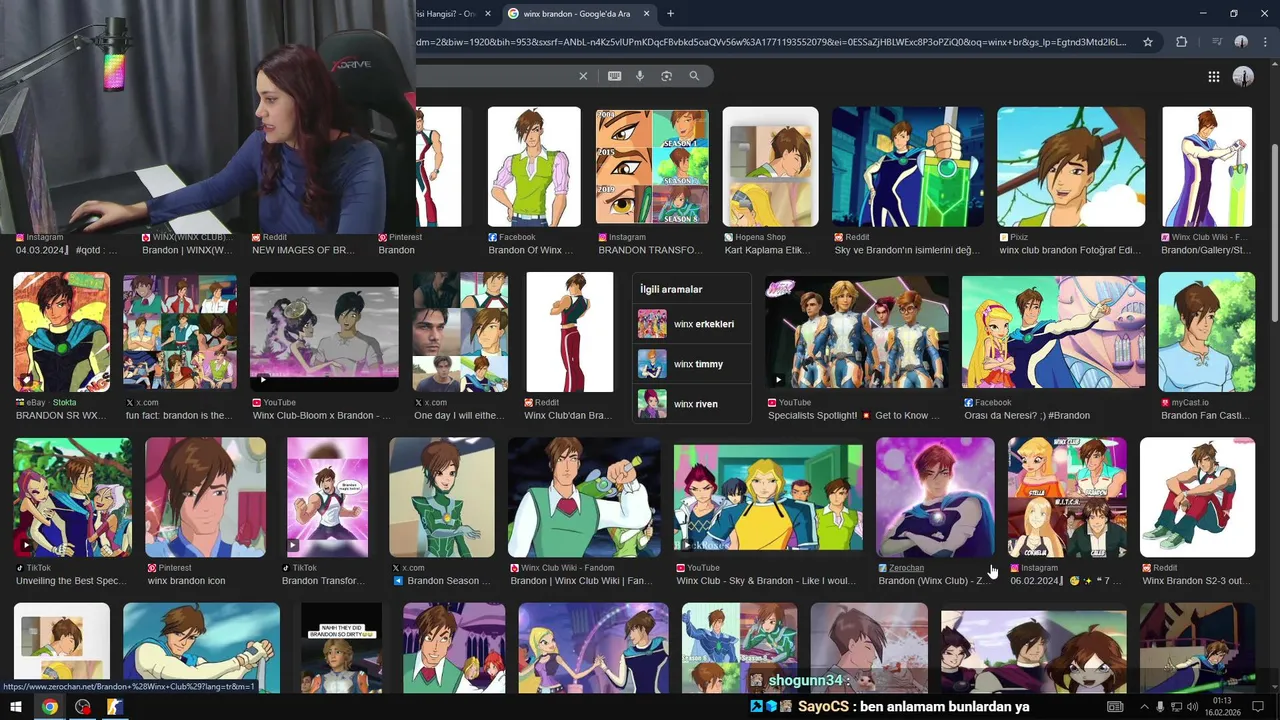Click 'Winx Brandon S2-3 out...' caption link
Image resolution: width=1280 pixels, height=720 pixels.
click(x=1196, y=581)
